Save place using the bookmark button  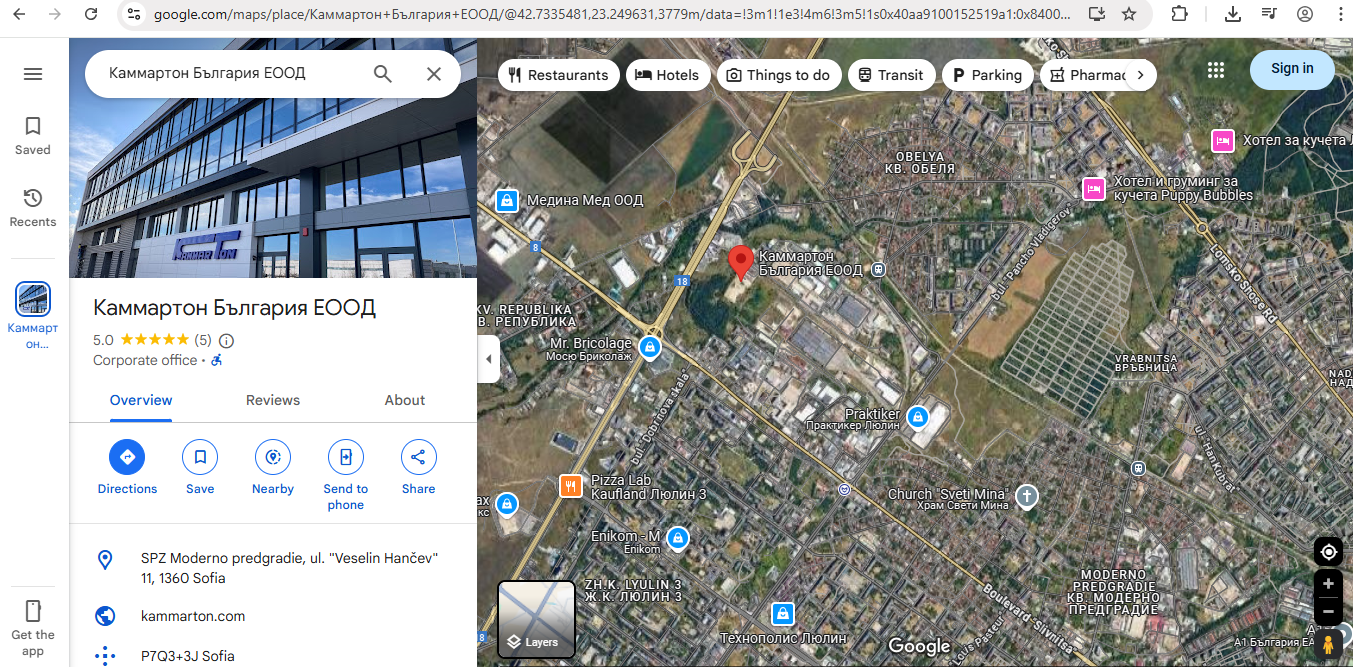coord(200,457)
